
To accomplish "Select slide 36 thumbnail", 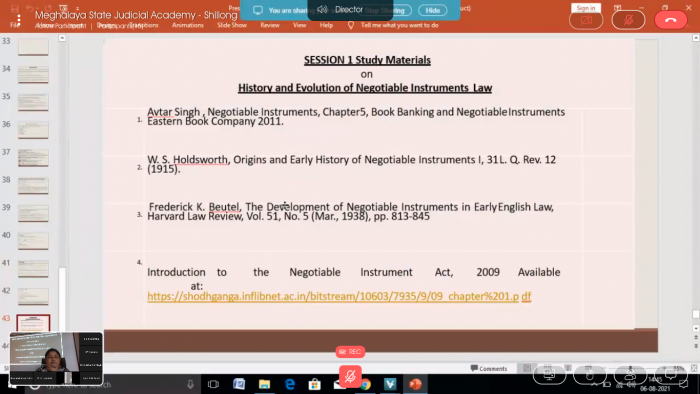I will [x=33, y=130].
